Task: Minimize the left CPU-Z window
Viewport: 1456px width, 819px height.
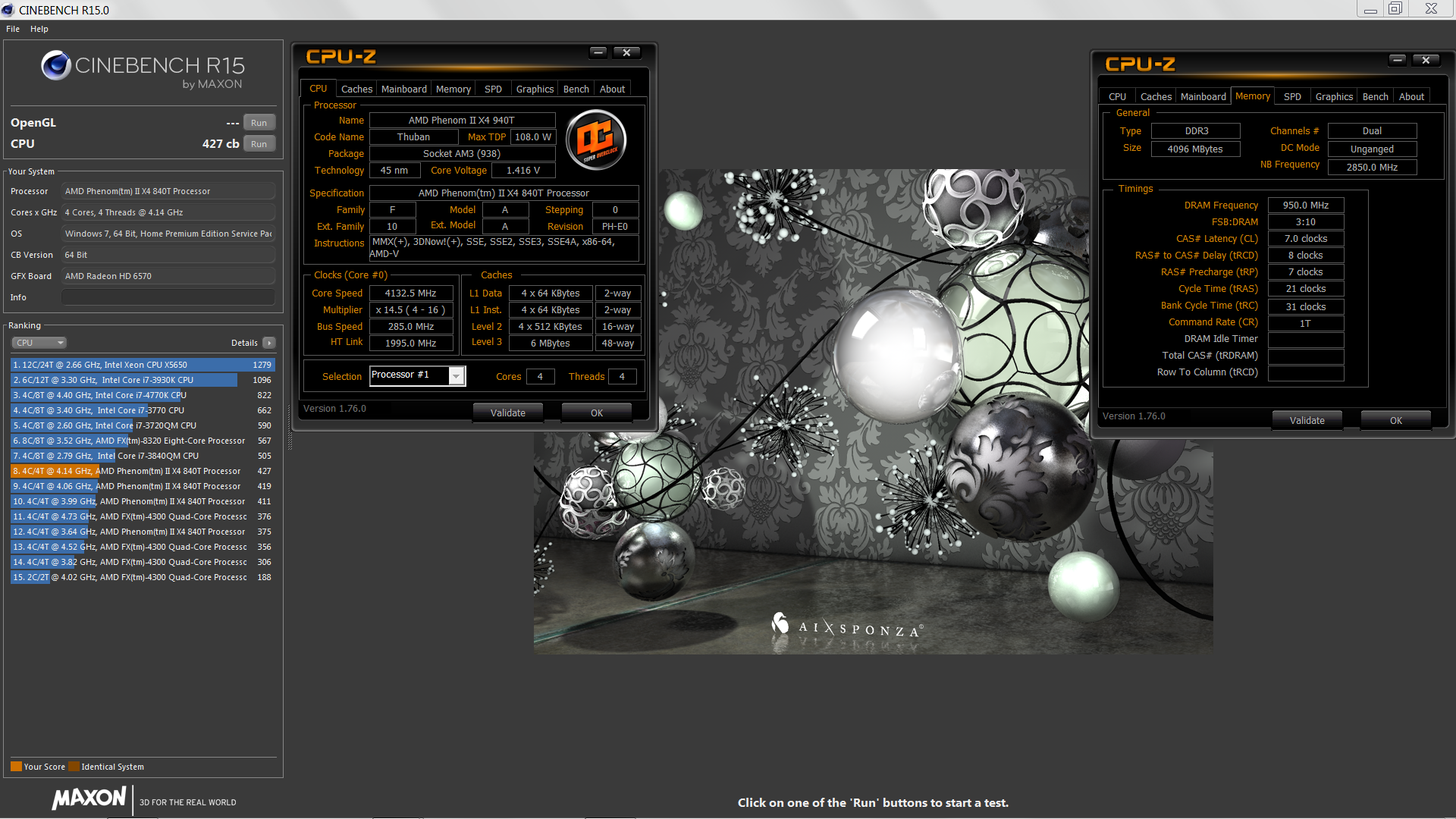Action: pyautogui.click(x=598, y=52)
